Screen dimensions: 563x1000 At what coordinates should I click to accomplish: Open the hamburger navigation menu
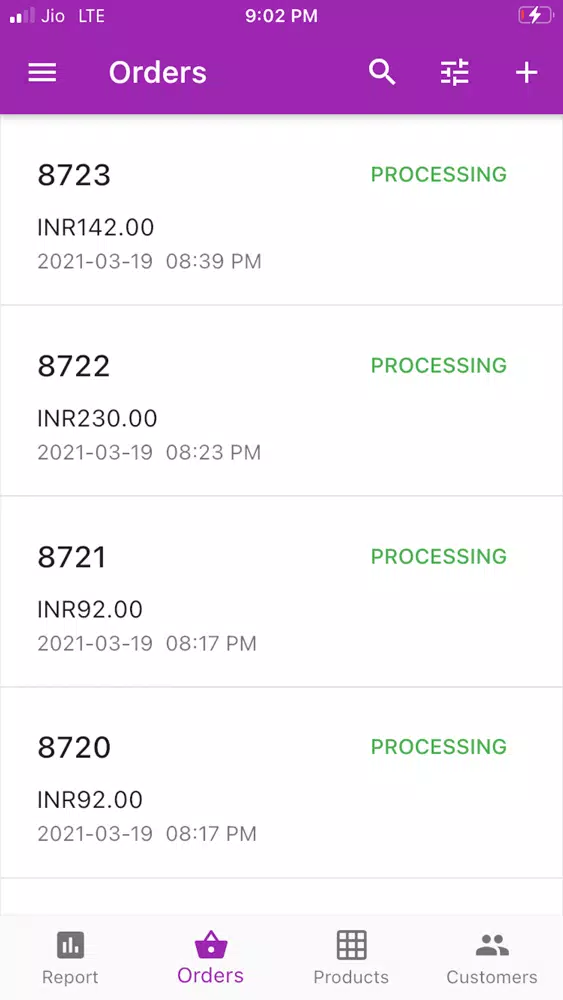point(42,73)
